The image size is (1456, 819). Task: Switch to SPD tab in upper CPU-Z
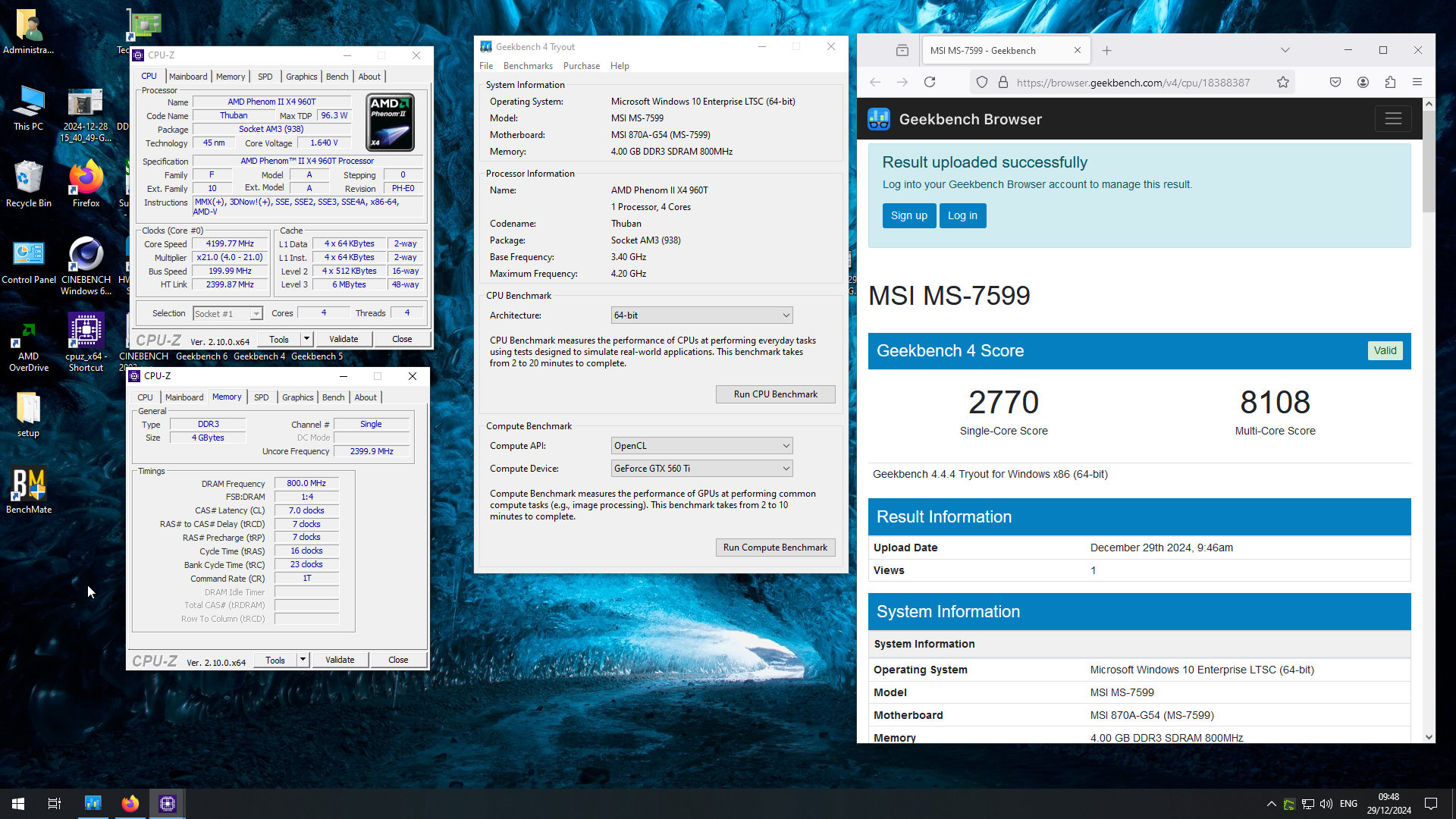[265, 77]
